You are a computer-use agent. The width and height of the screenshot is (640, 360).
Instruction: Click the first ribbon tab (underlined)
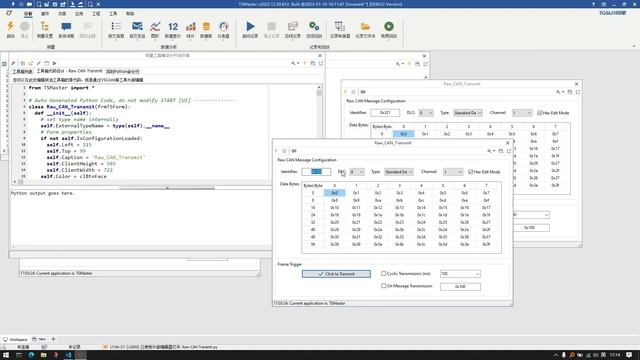tap(28, 14)
